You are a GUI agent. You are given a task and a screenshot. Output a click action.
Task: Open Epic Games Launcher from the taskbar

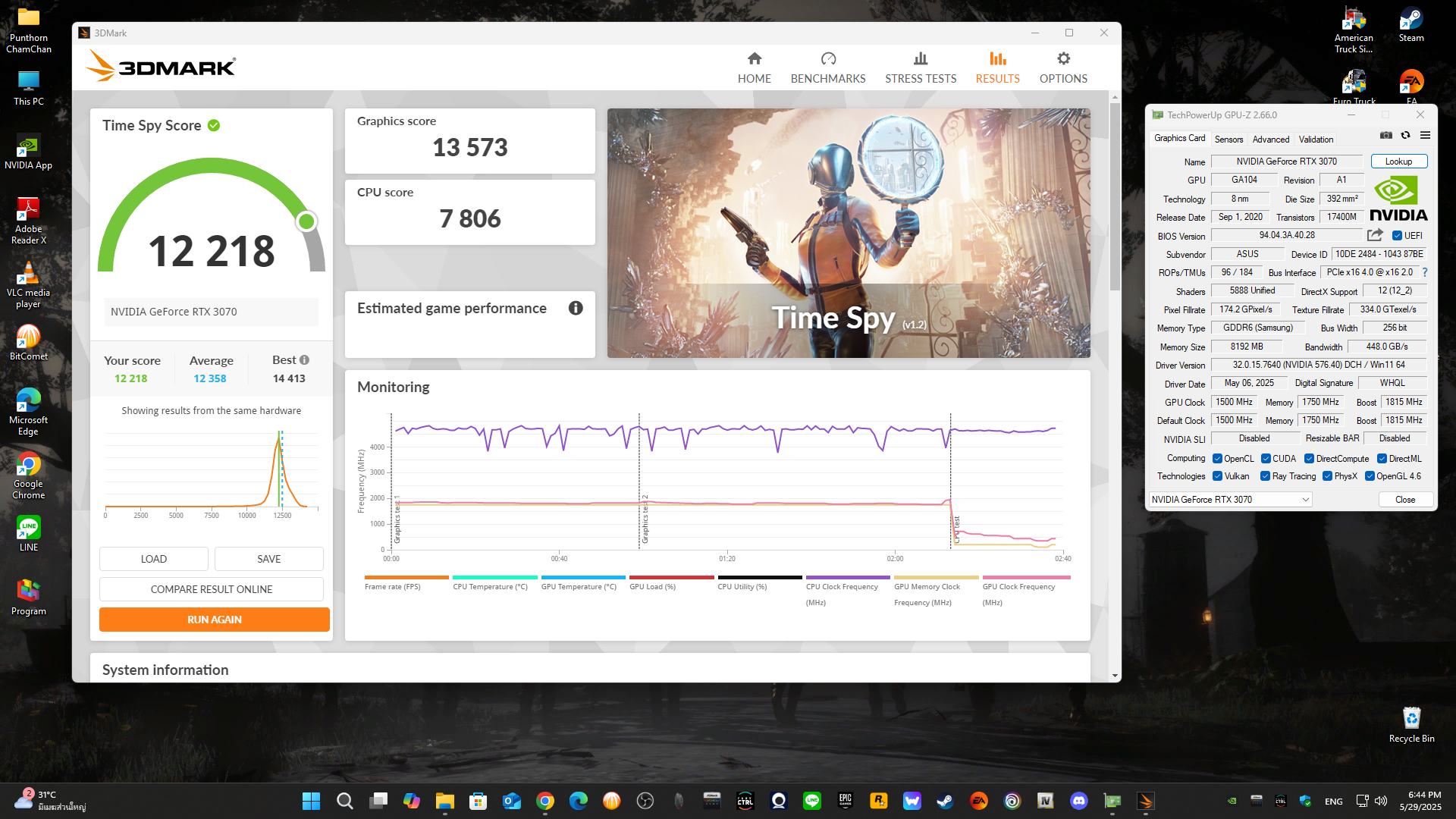845,801
